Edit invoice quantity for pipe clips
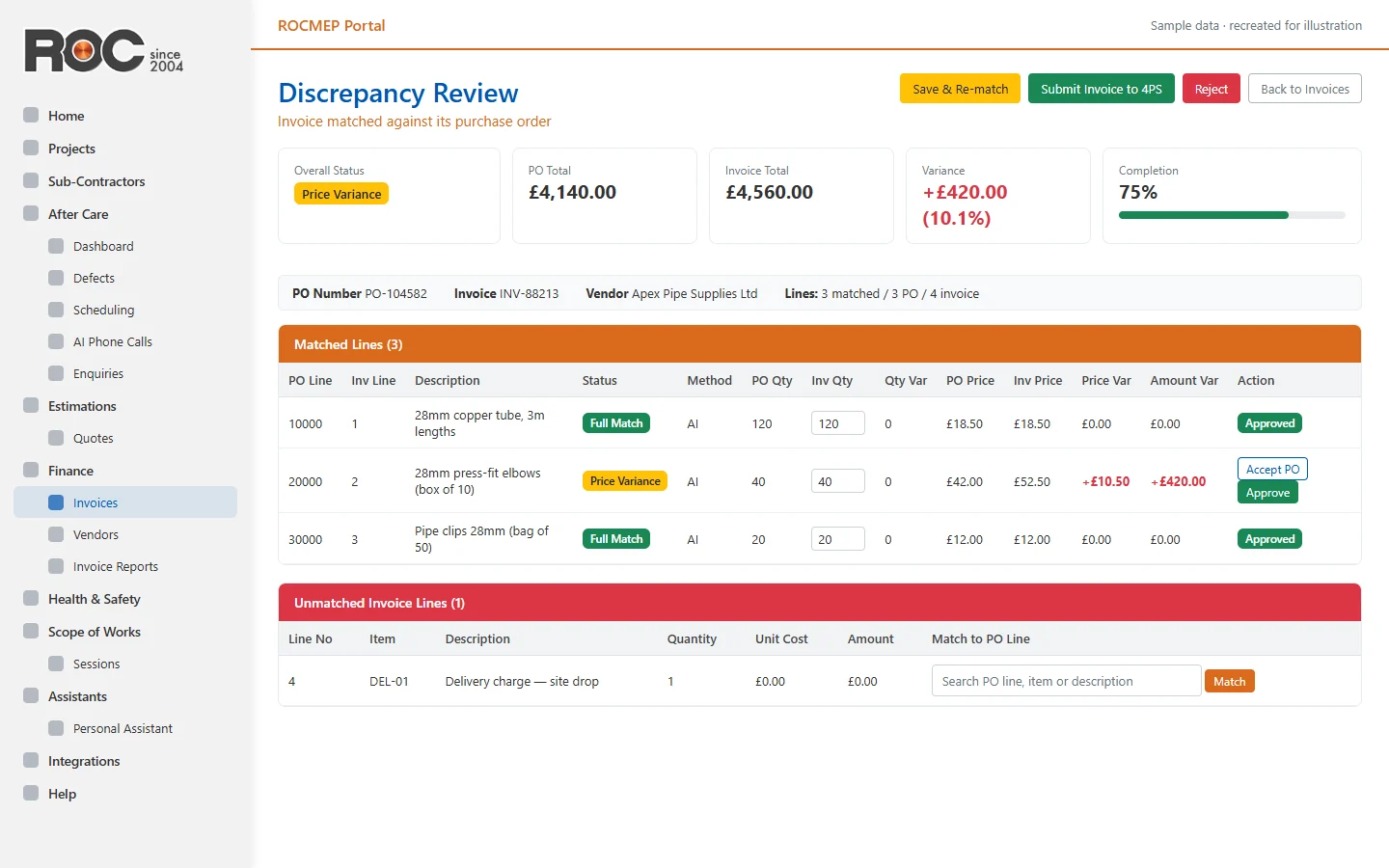Screen dimensions: 1389x868 [837, 539]
